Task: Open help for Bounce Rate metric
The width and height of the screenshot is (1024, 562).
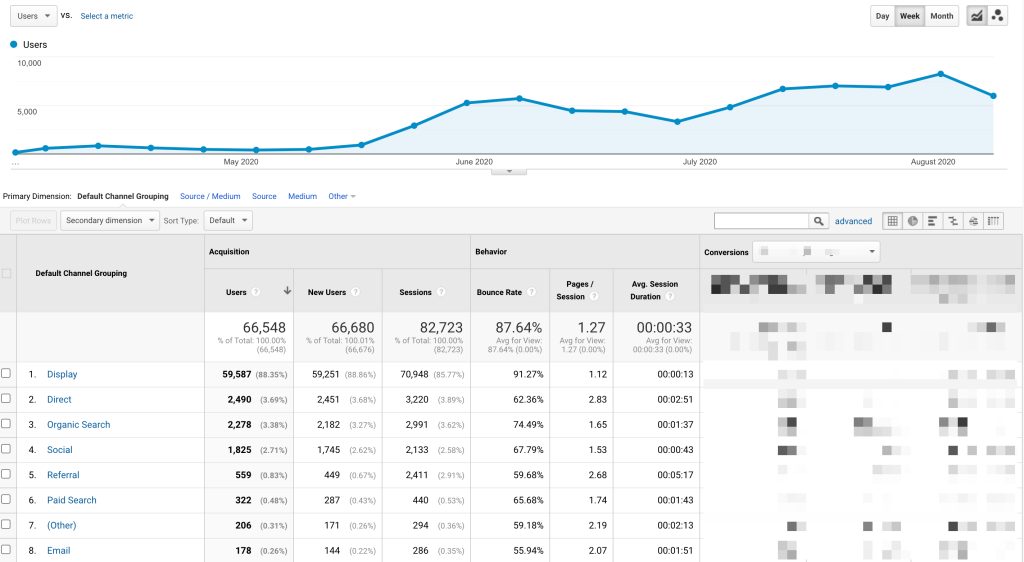Action: [532, 292]
